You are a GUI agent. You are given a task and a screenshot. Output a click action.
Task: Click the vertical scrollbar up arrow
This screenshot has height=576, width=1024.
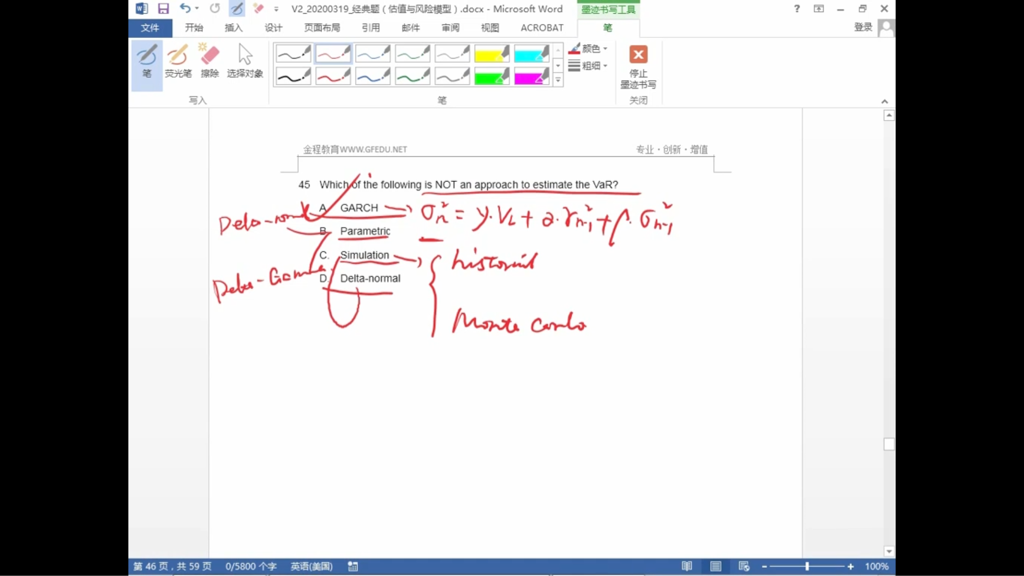point(889,116)
